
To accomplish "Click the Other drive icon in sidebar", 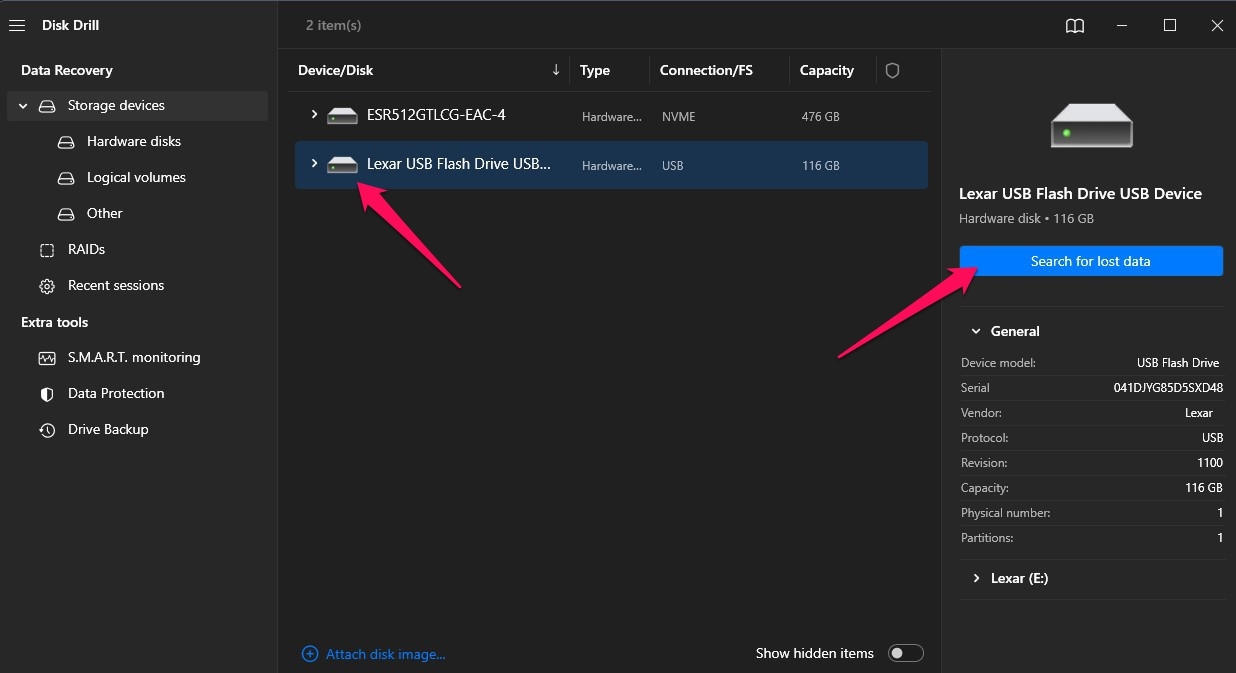I will point(66,214).
